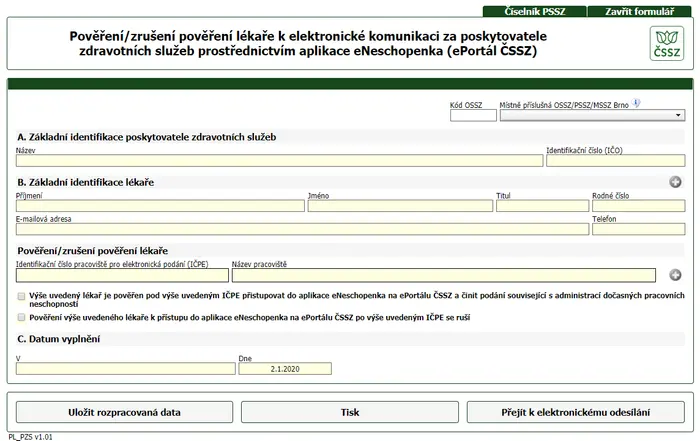Click the E-mailová adresa field
Viewport: 700px width, 441px height.
(x=302, y=229)
